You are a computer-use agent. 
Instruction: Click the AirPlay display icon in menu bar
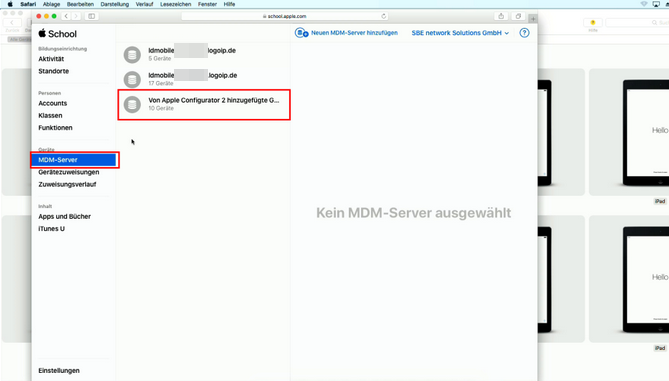pos(656,4)
